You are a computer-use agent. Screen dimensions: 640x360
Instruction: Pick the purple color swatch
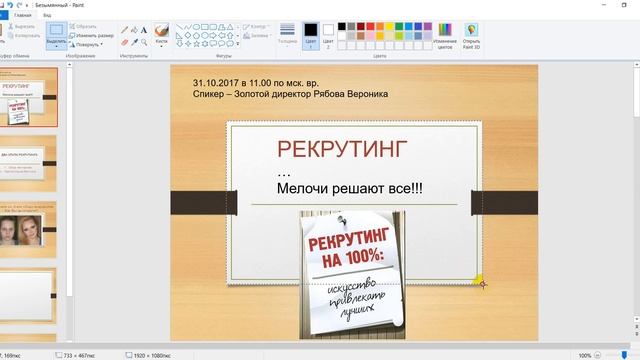tap(428, 27)
